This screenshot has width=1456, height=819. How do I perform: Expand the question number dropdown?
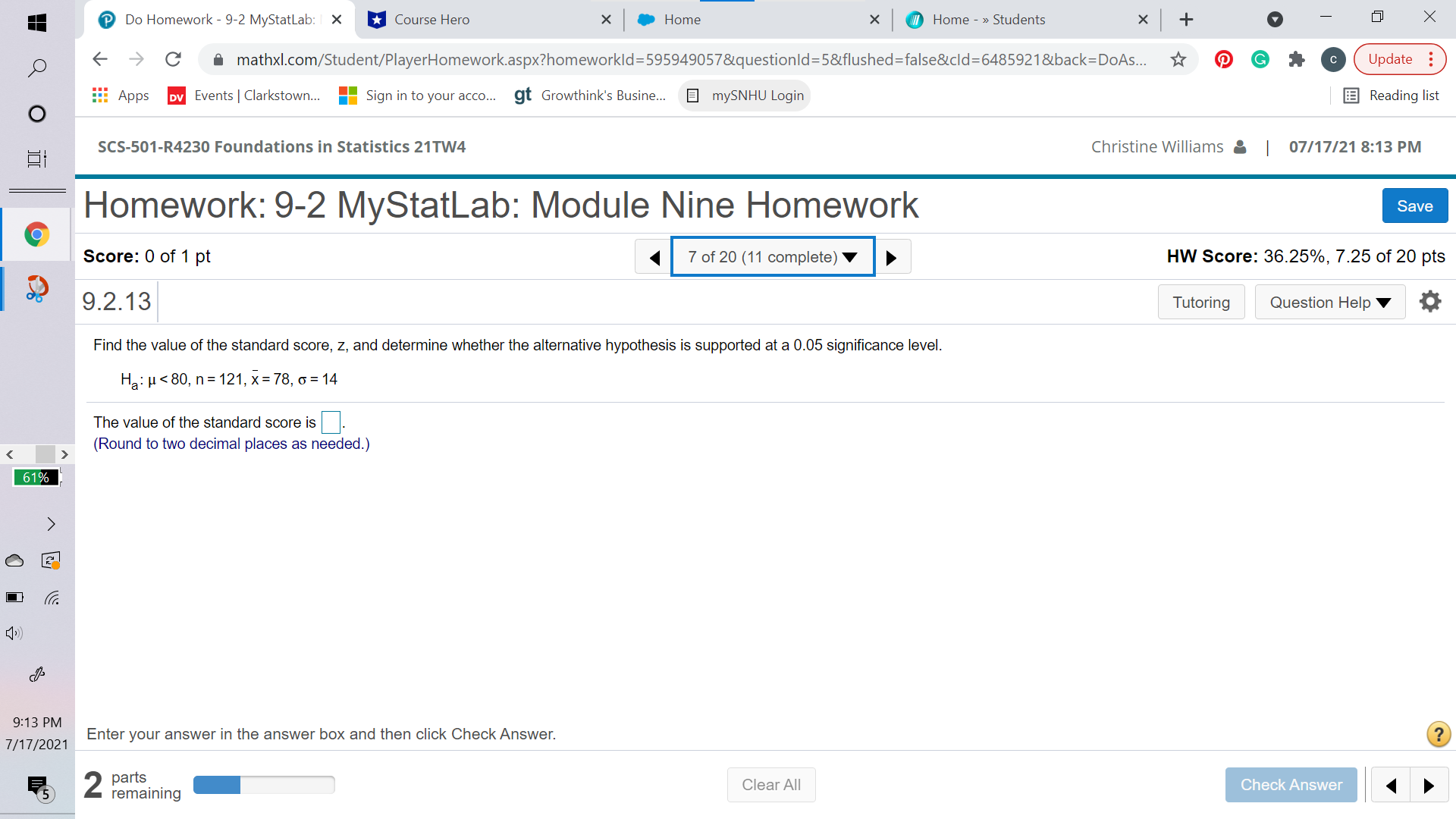click(771, 257)
